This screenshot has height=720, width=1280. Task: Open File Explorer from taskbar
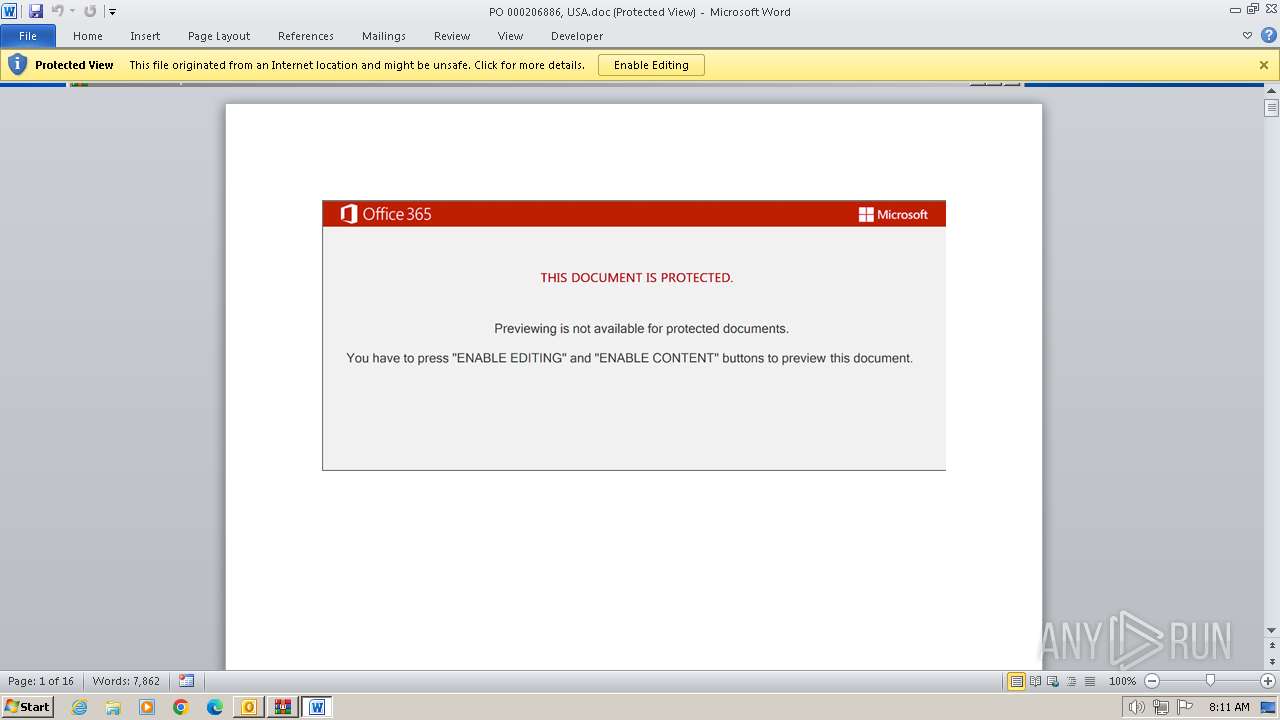pos(113,707)
